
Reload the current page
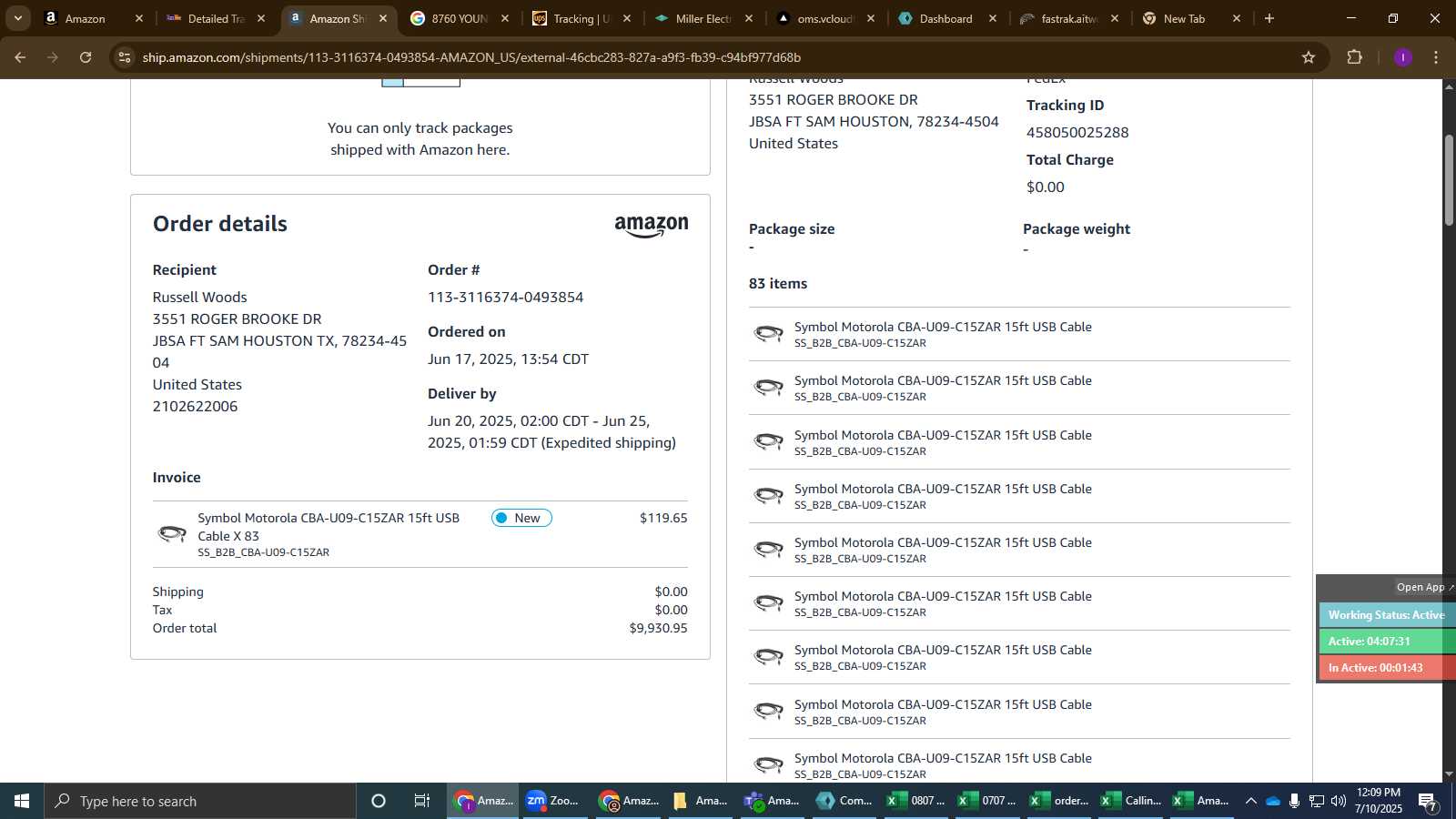[86, 57]
